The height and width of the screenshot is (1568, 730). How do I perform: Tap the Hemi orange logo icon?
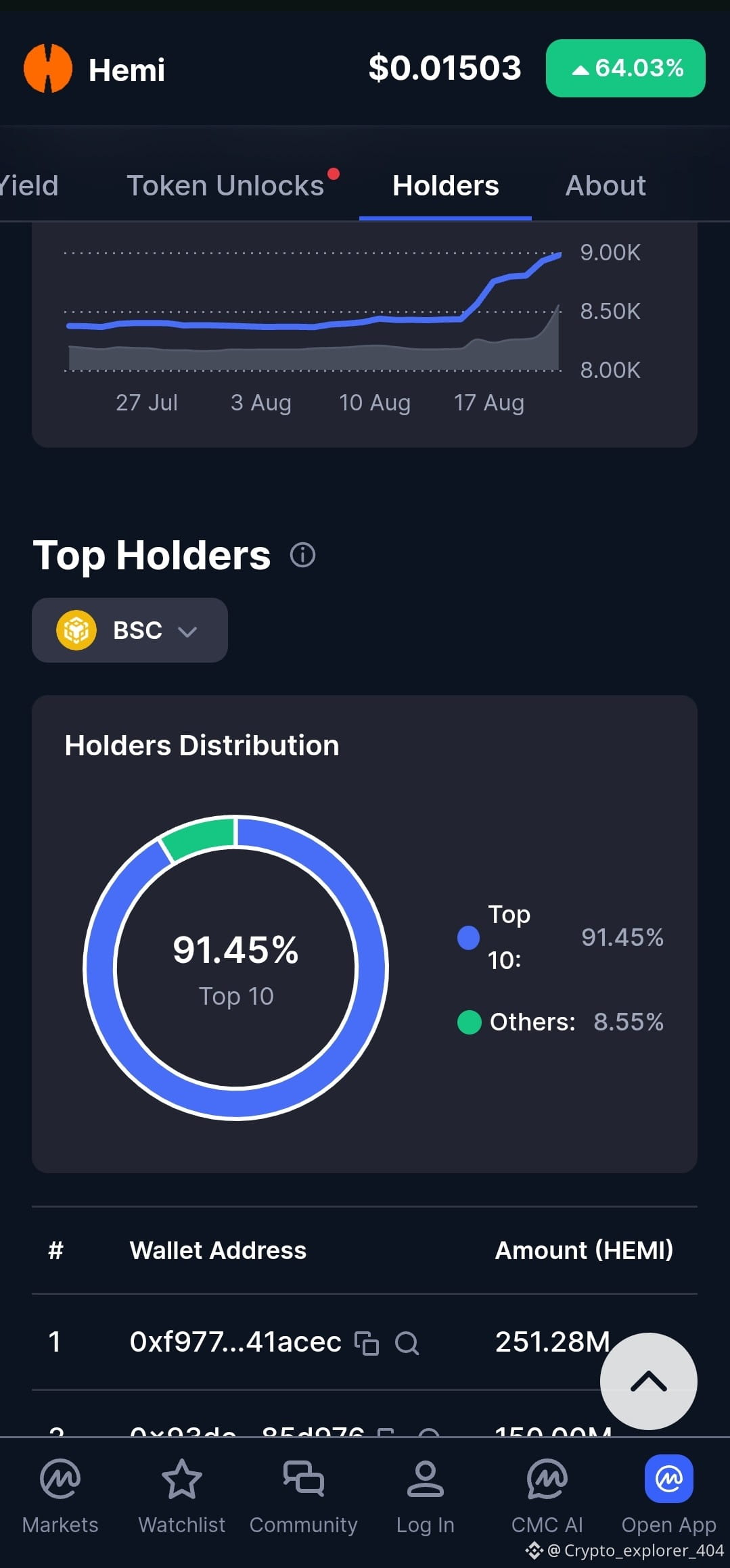pos(48,68)
